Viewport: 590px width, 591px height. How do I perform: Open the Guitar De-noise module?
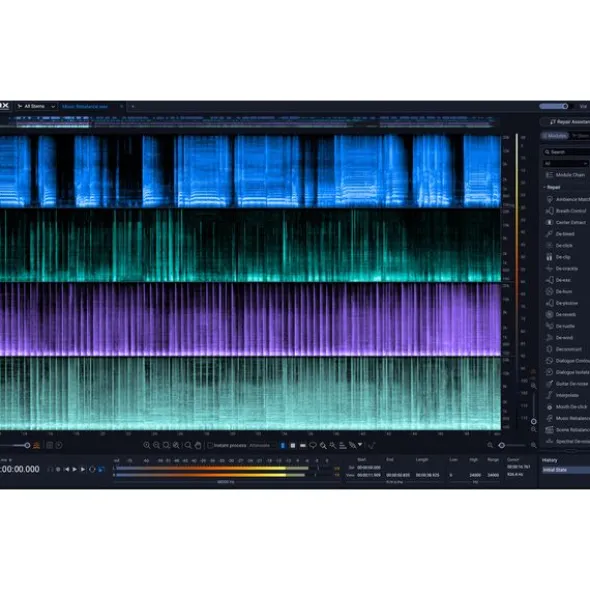[x=568, y=384]
